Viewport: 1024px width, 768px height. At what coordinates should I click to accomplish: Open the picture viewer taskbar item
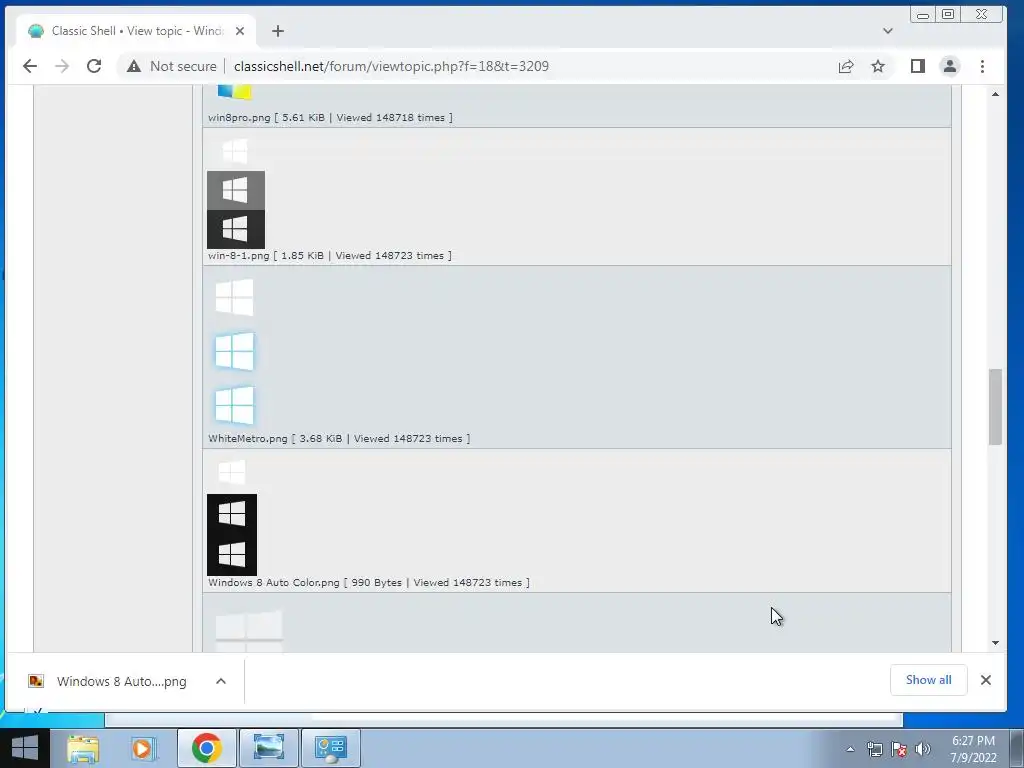point(268,748)
